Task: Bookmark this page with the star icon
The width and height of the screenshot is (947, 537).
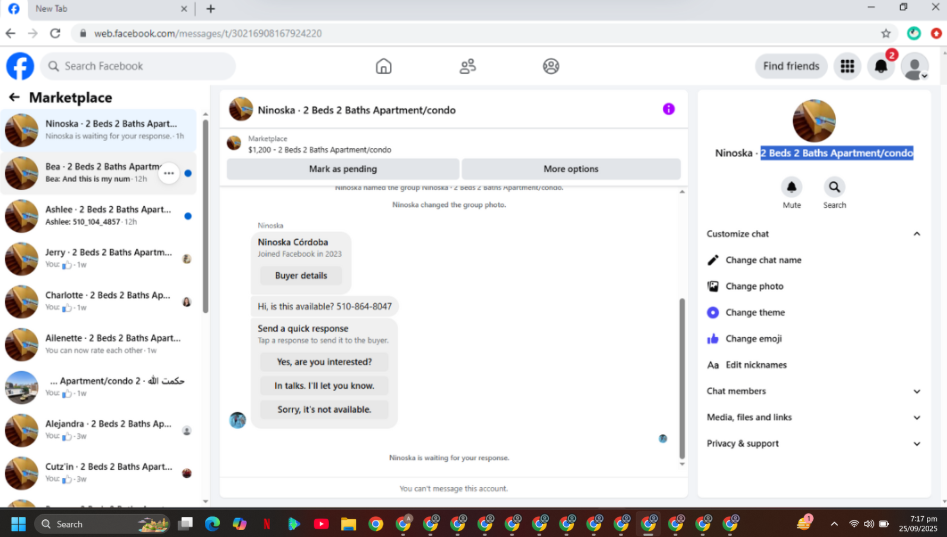Action: tap(885, 33)
